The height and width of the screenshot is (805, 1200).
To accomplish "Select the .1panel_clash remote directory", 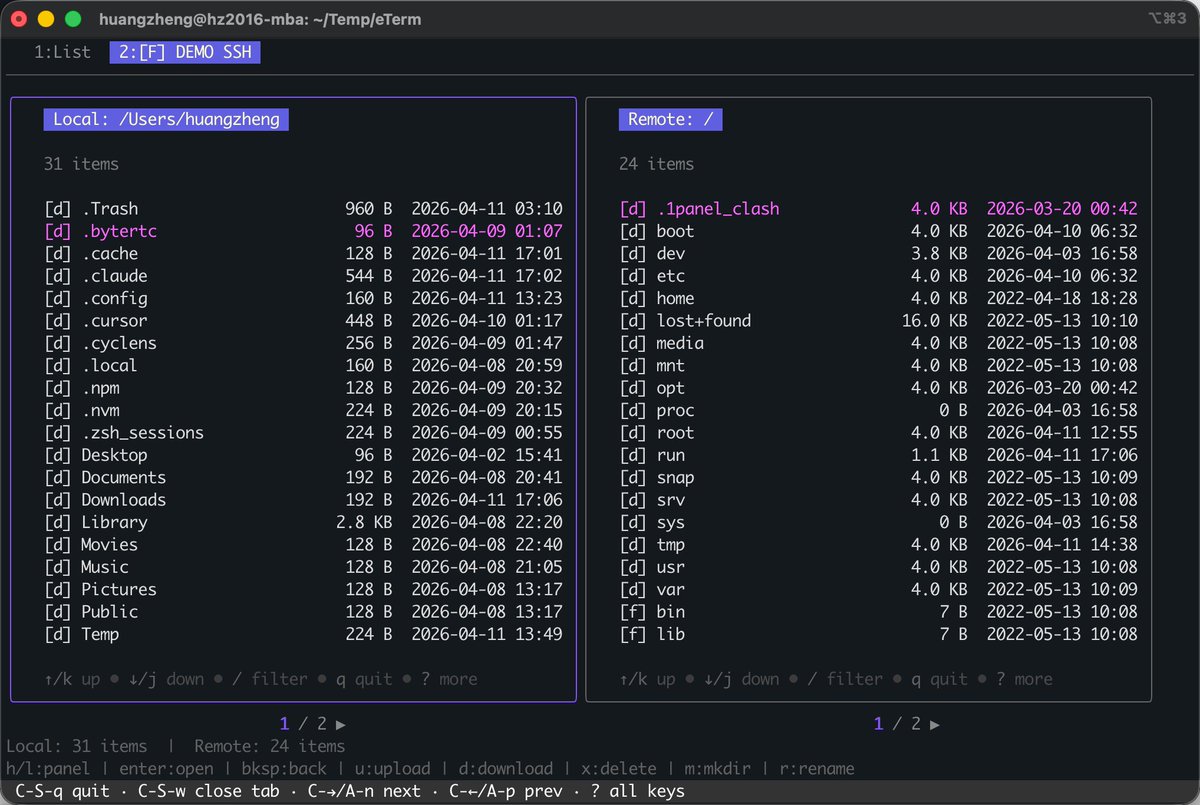I will coord(878,209).
